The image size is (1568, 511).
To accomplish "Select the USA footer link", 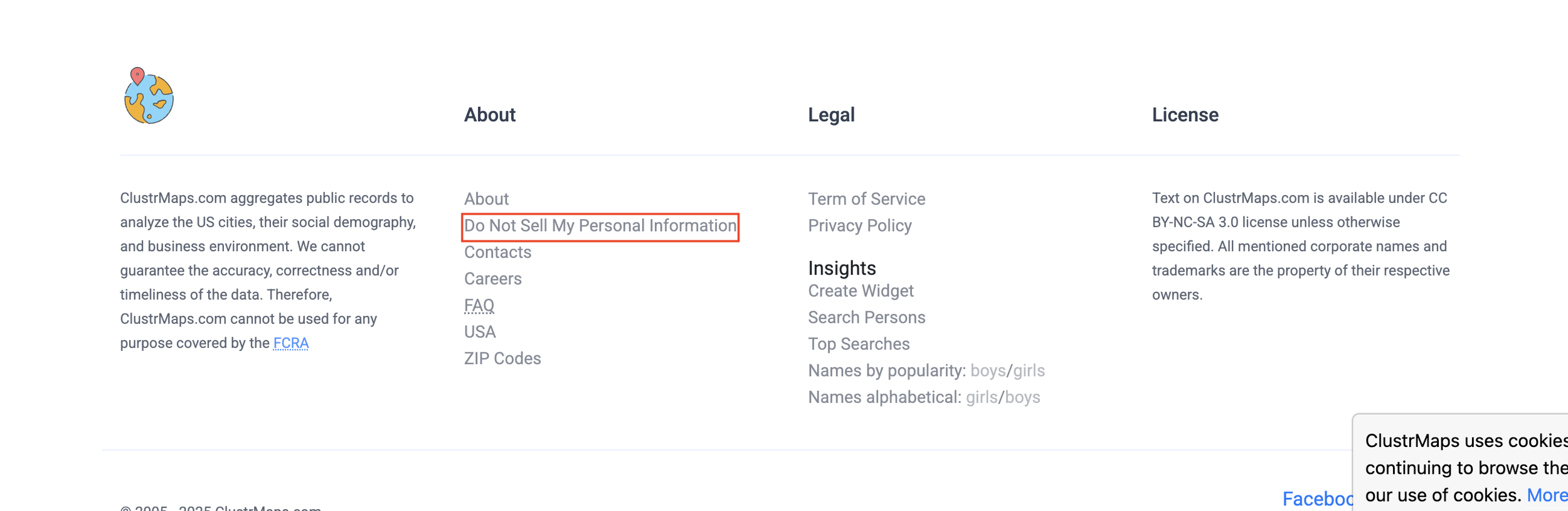I will 480,332.
